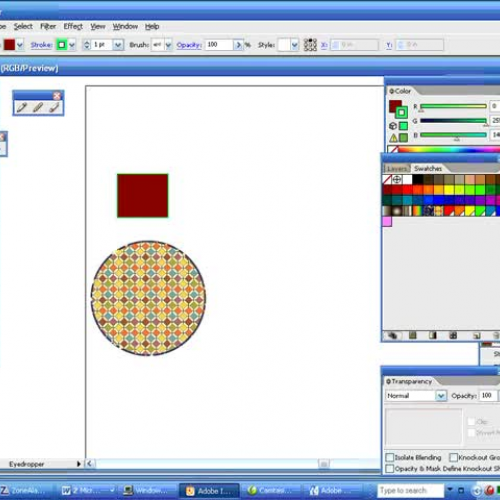Screen dimensions: 500x500
Task: Click the X coordinate link
Action: (324, 45)
